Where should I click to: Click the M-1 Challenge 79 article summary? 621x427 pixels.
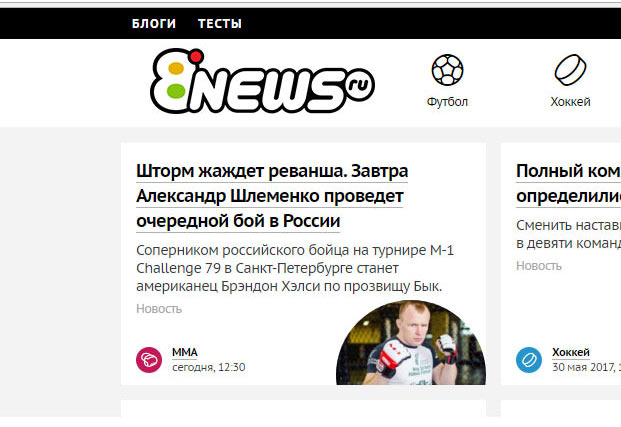point(295,268)
